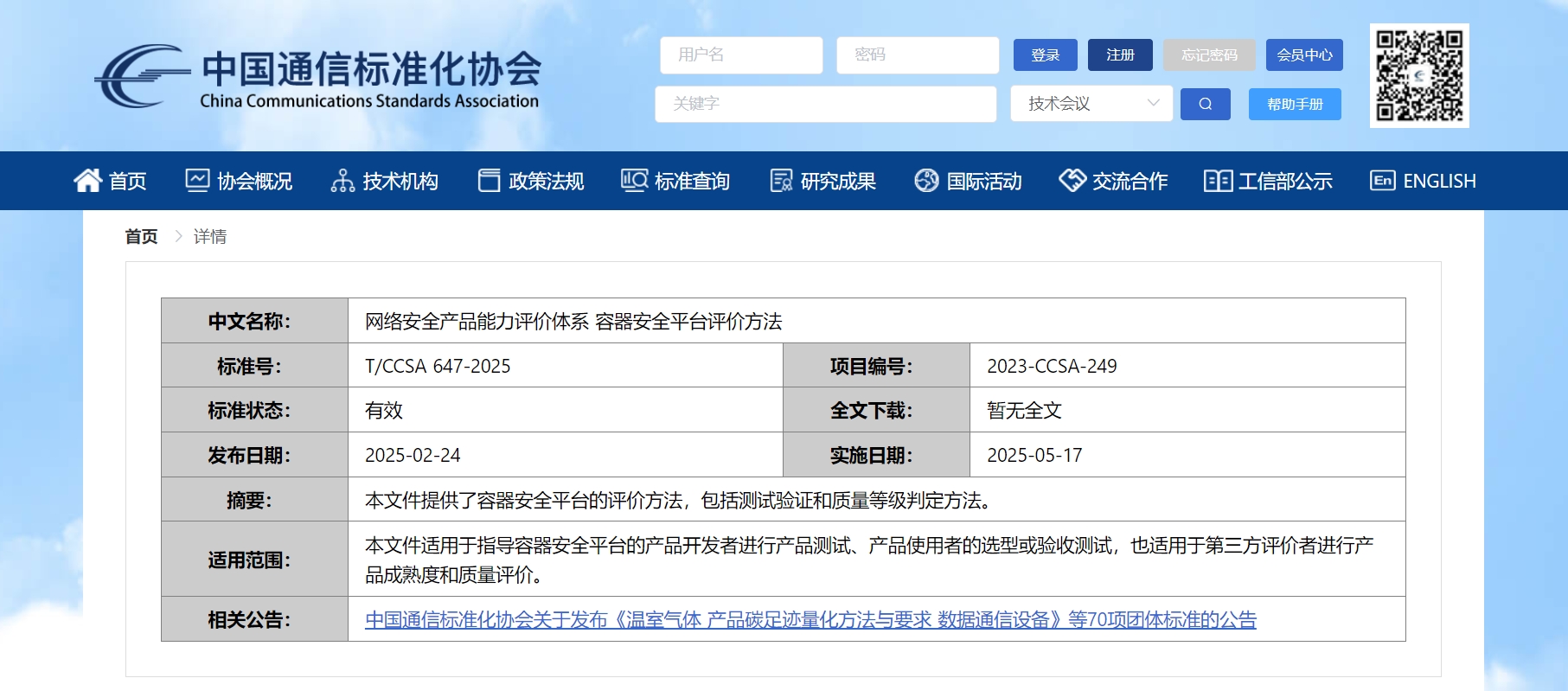Open the 帮助手册 help manual

[x=1295, y=104]
